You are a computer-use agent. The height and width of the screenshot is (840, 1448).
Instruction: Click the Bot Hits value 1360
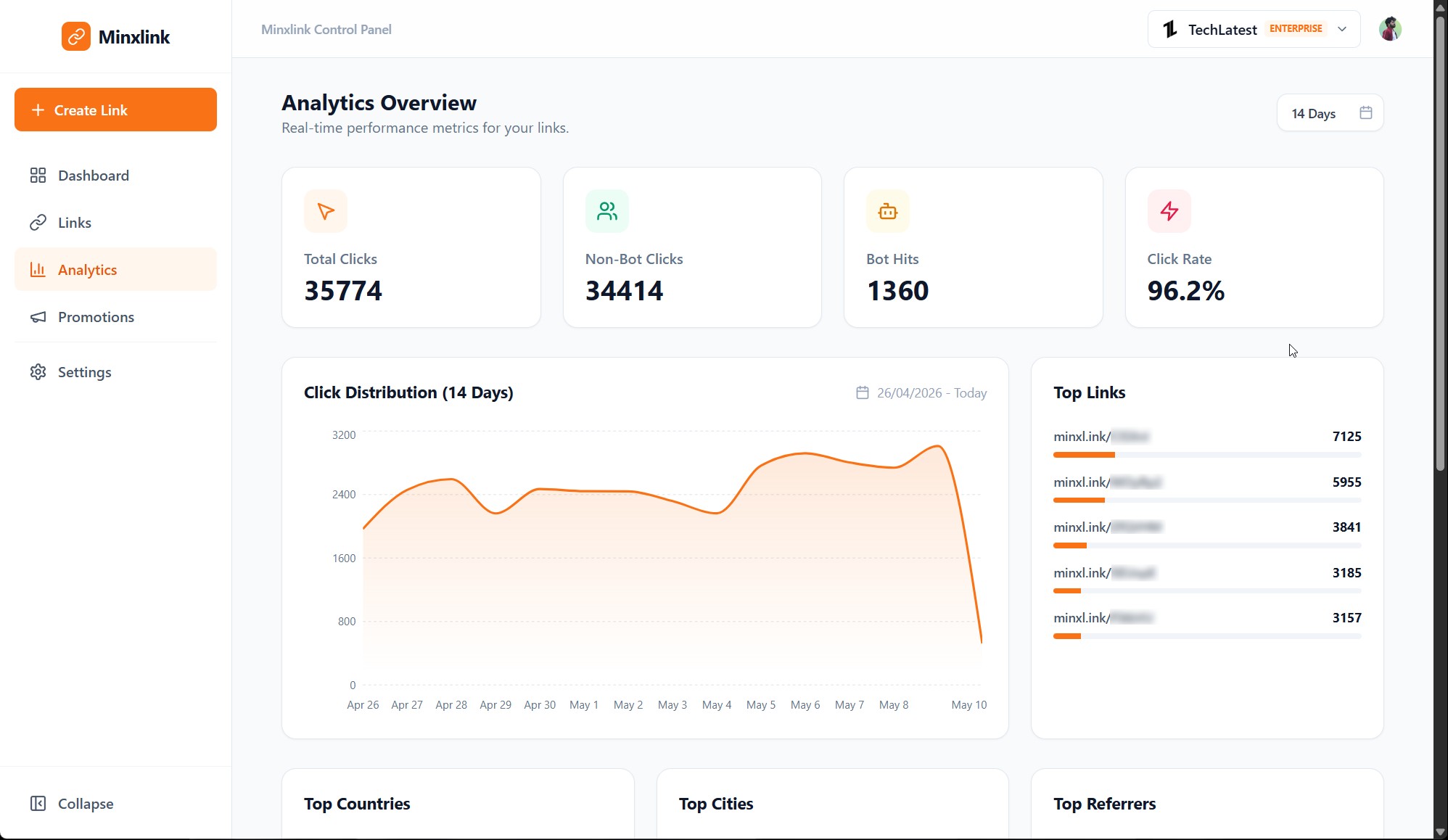pos(897,291)
